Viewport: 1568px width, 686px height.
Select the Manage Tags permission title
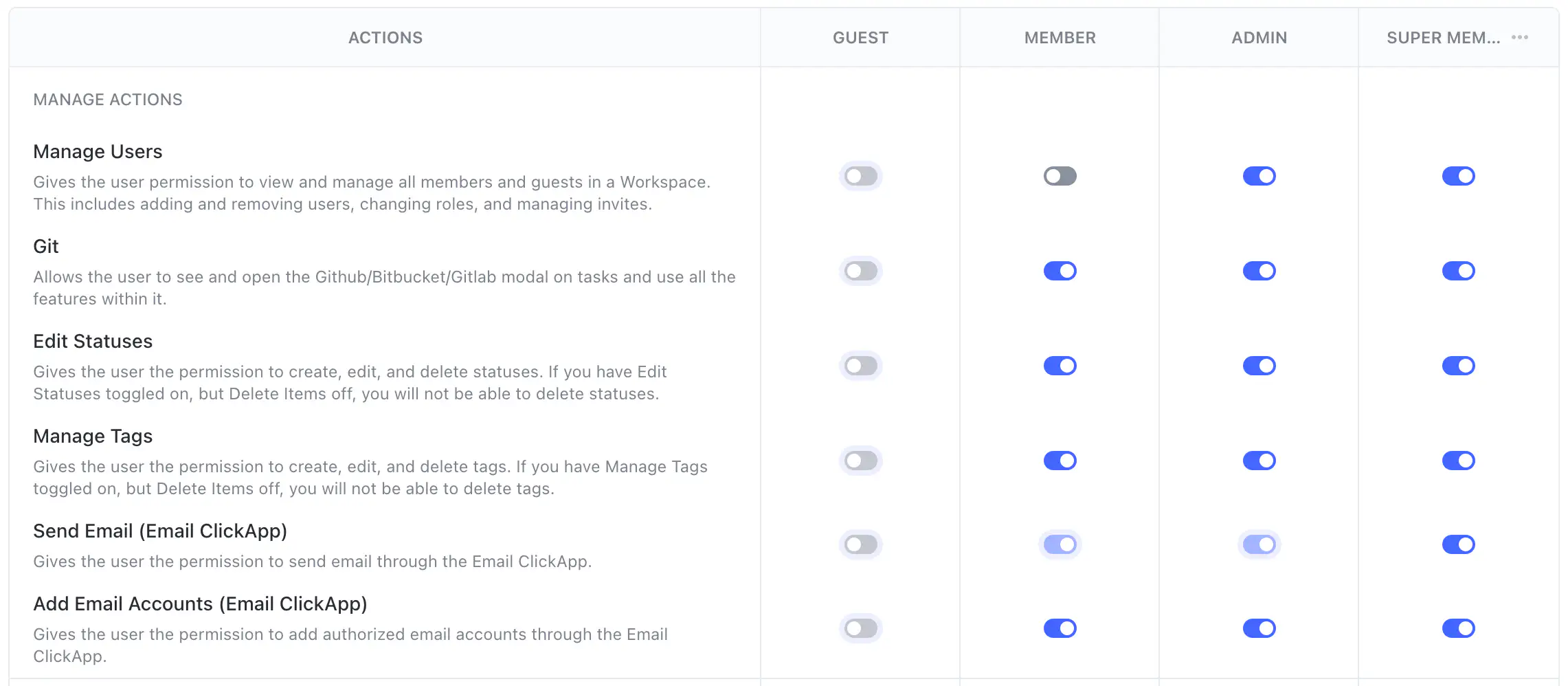93,436
